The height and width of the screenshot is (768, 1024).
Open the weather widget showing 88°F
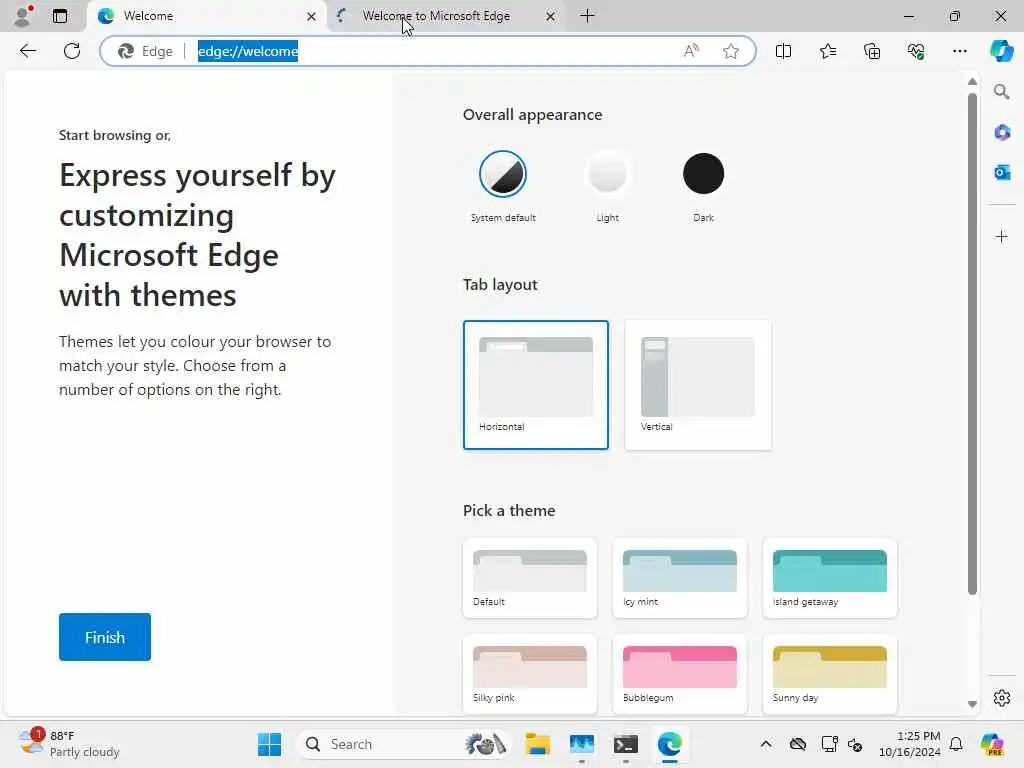point(69,744)
